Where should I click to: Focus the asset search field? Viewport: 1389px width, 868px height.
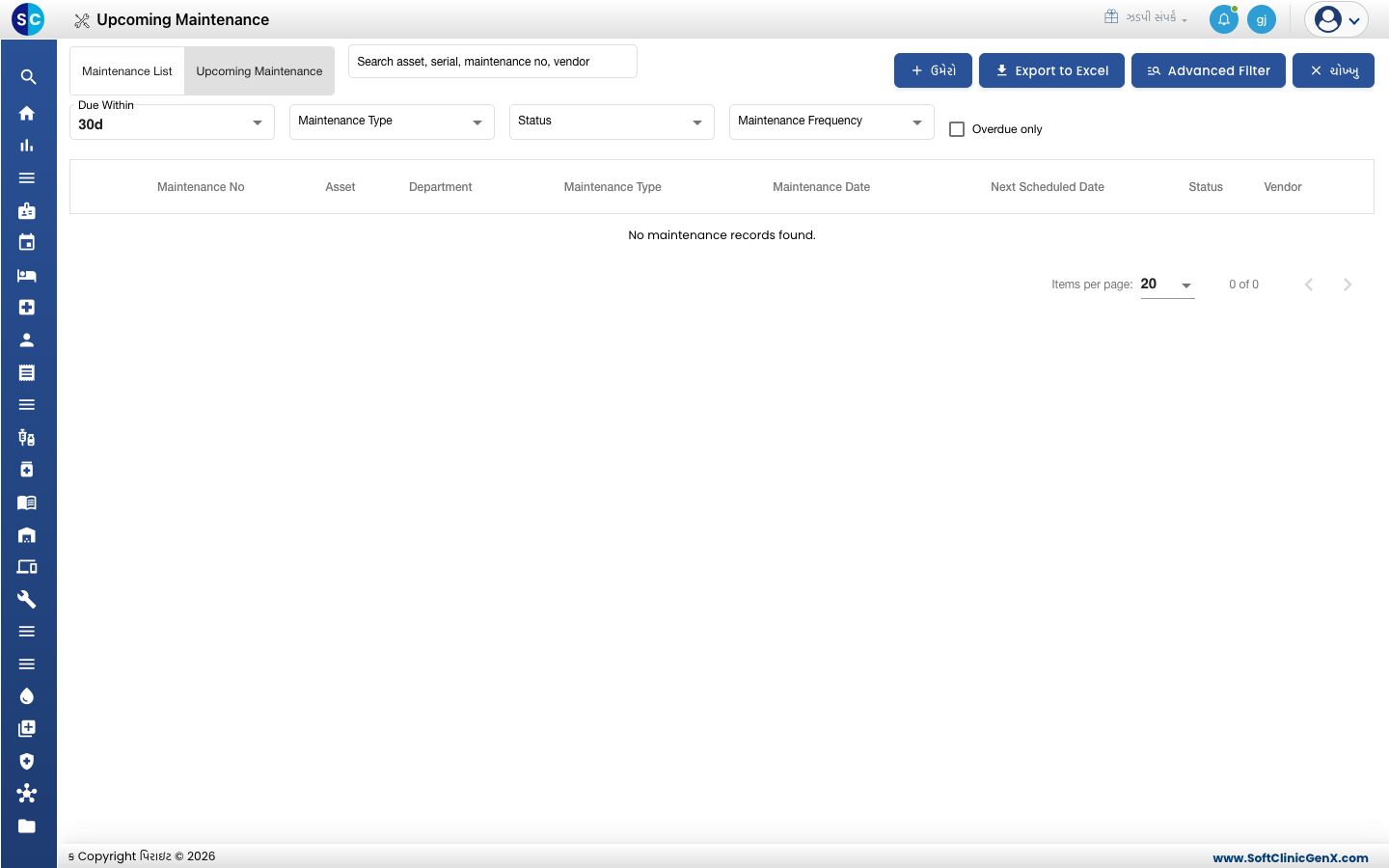click(x=492, y=62)
